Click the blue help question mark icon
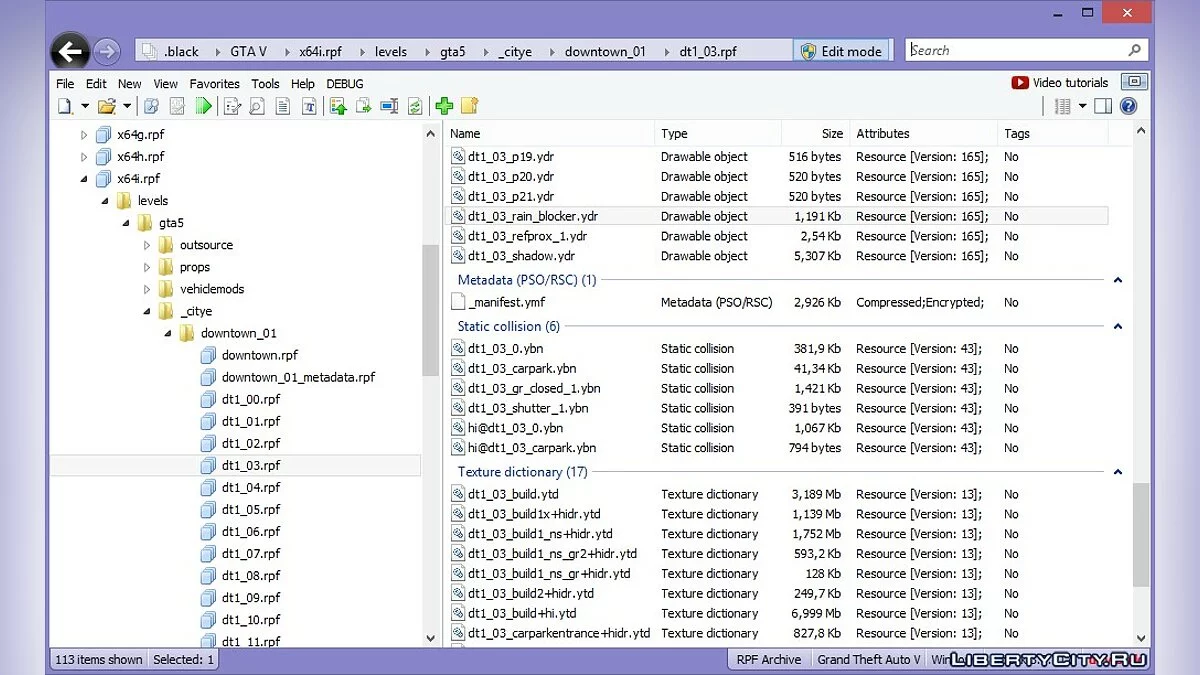This screenshot has height=675, width=1200. click(1129, 106)
